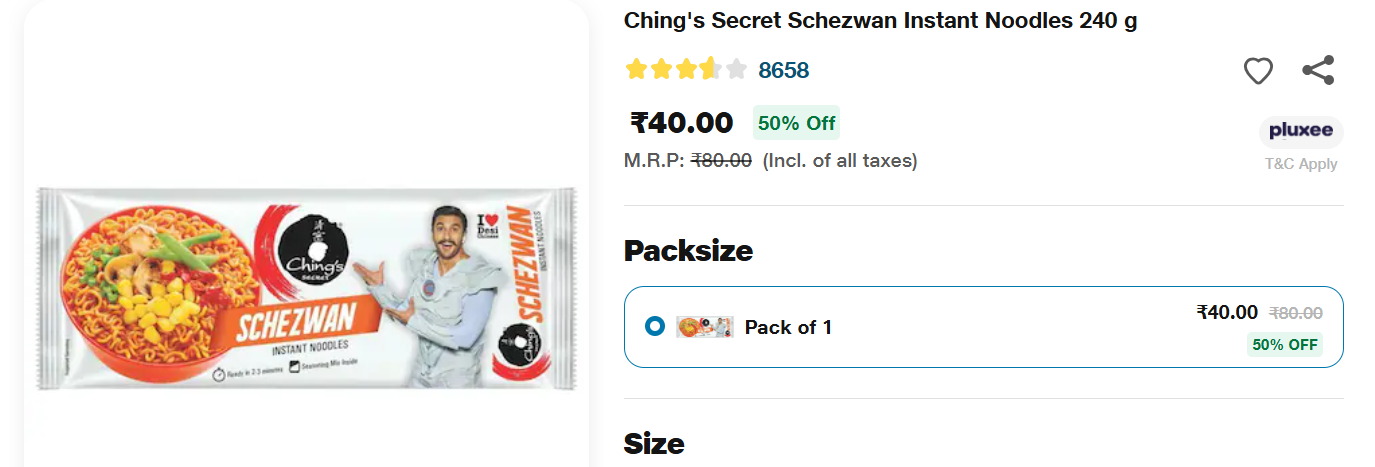
Task: Click the large Schezwan noodles product image
Action: [x=307, y=288]
